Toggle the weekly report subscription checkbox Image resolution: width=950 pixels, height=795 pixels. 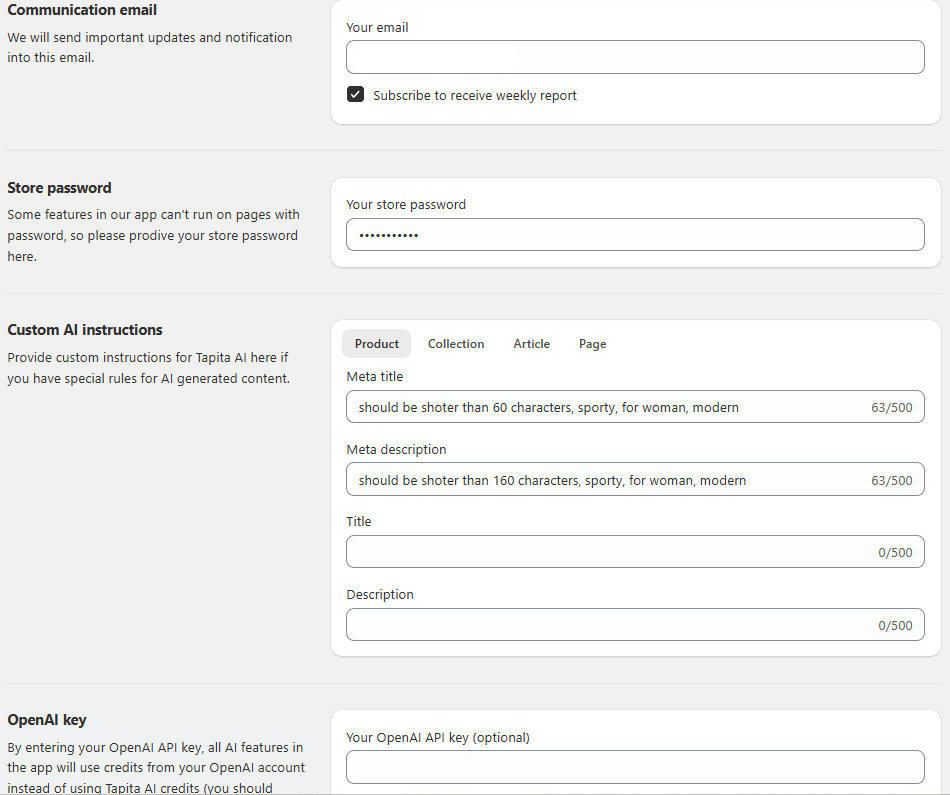click(355, 95)
